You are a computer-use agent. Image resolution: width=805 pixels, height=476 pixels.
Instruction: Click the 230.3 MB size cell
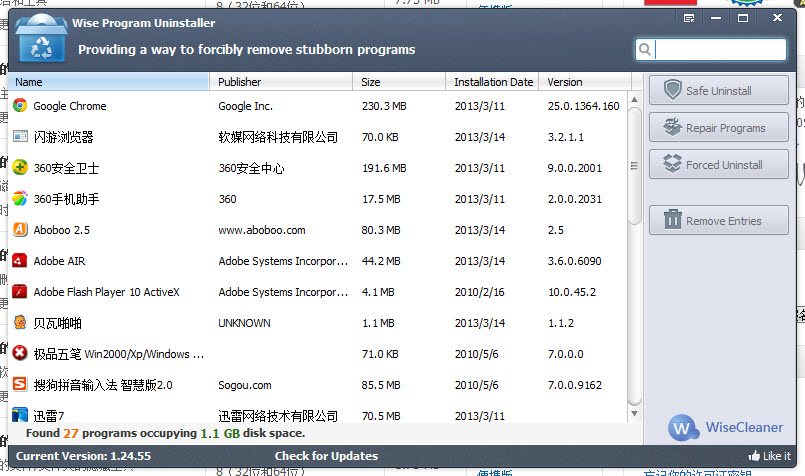pos(384,106)
